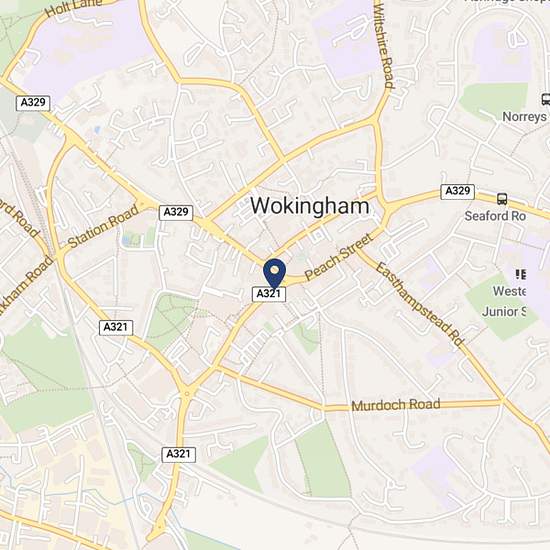Click the Holt Lane label
This screenshot has width=550, height=550.
pyautogui.click(x=74, y=8)
